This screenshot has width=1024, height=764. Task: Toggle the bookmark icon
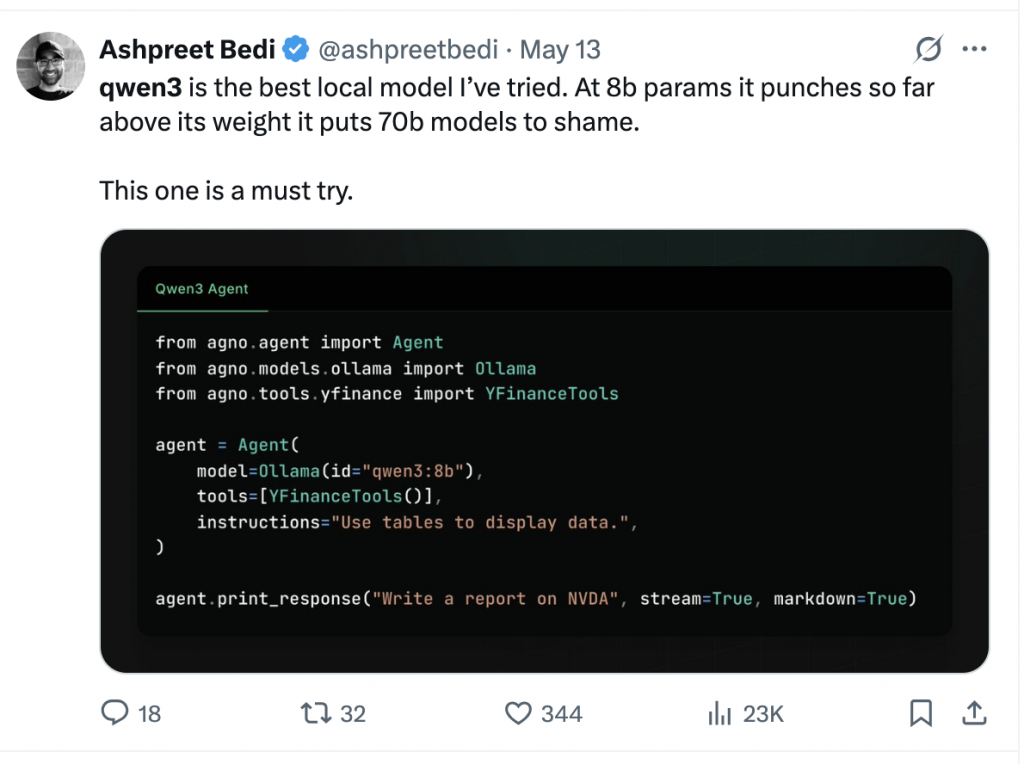click(921, 712)
